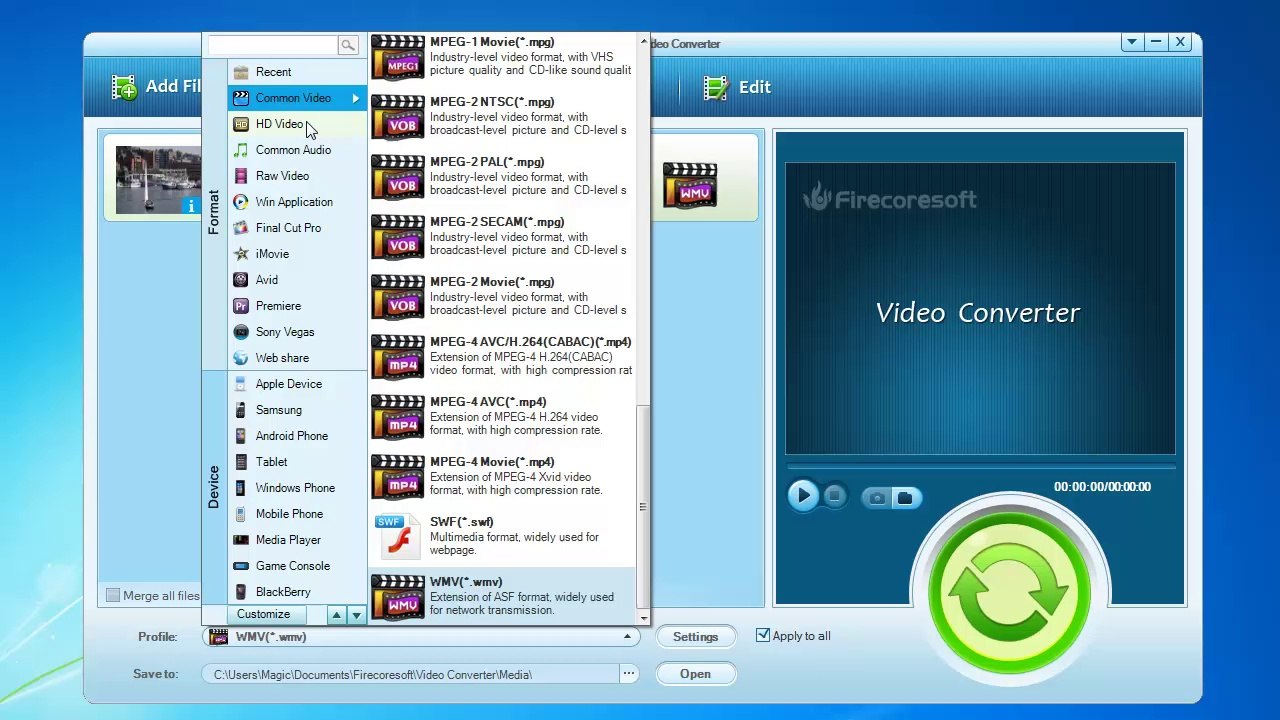Browse output folder with ellipsis button
This screenshot has width=1280, height=720.
pyautogui.click(x=629, y=674)
